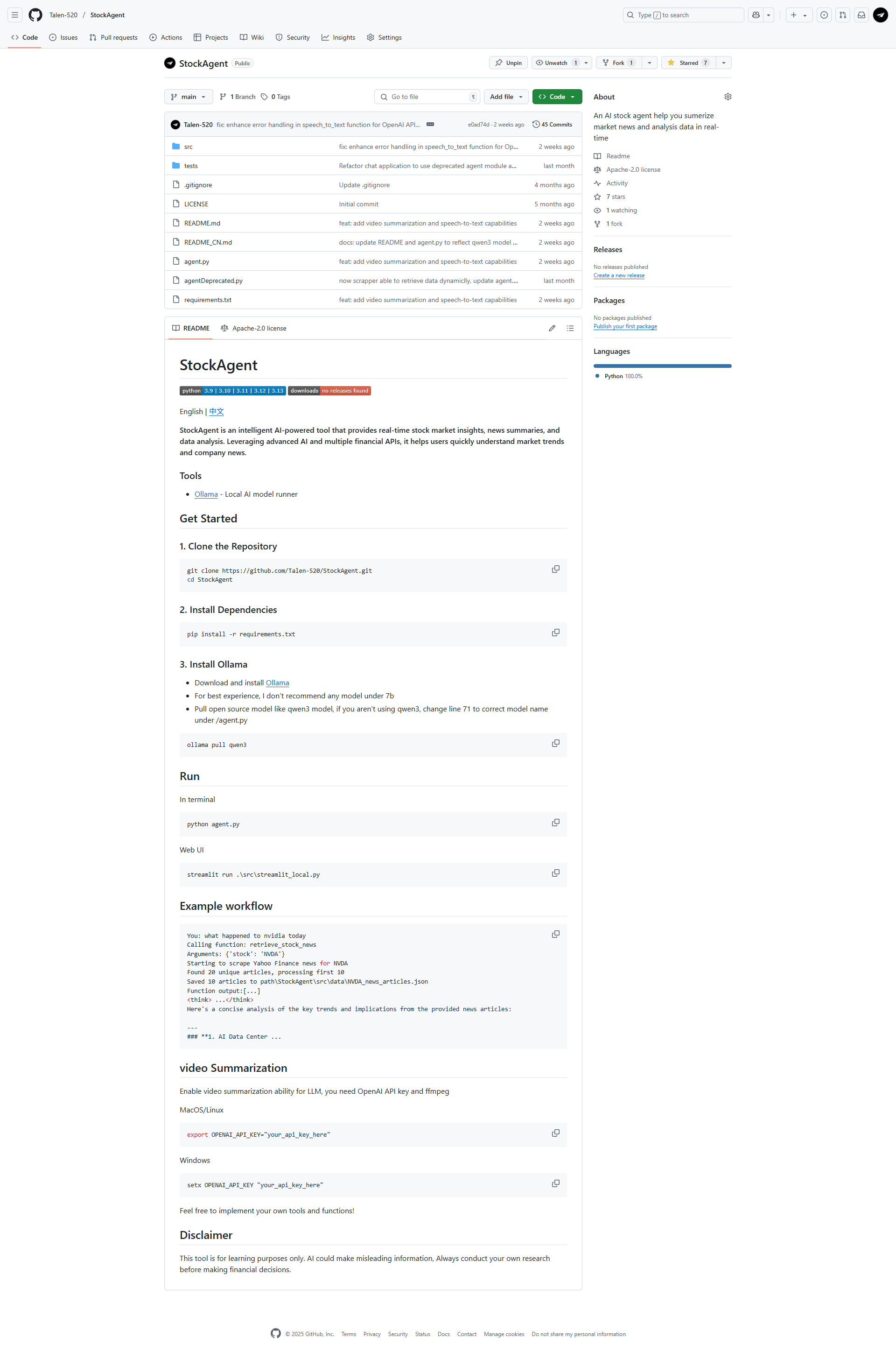Open the main branch selector
The width and height of the screenshot is (896, 1358).
coord(188,97)
